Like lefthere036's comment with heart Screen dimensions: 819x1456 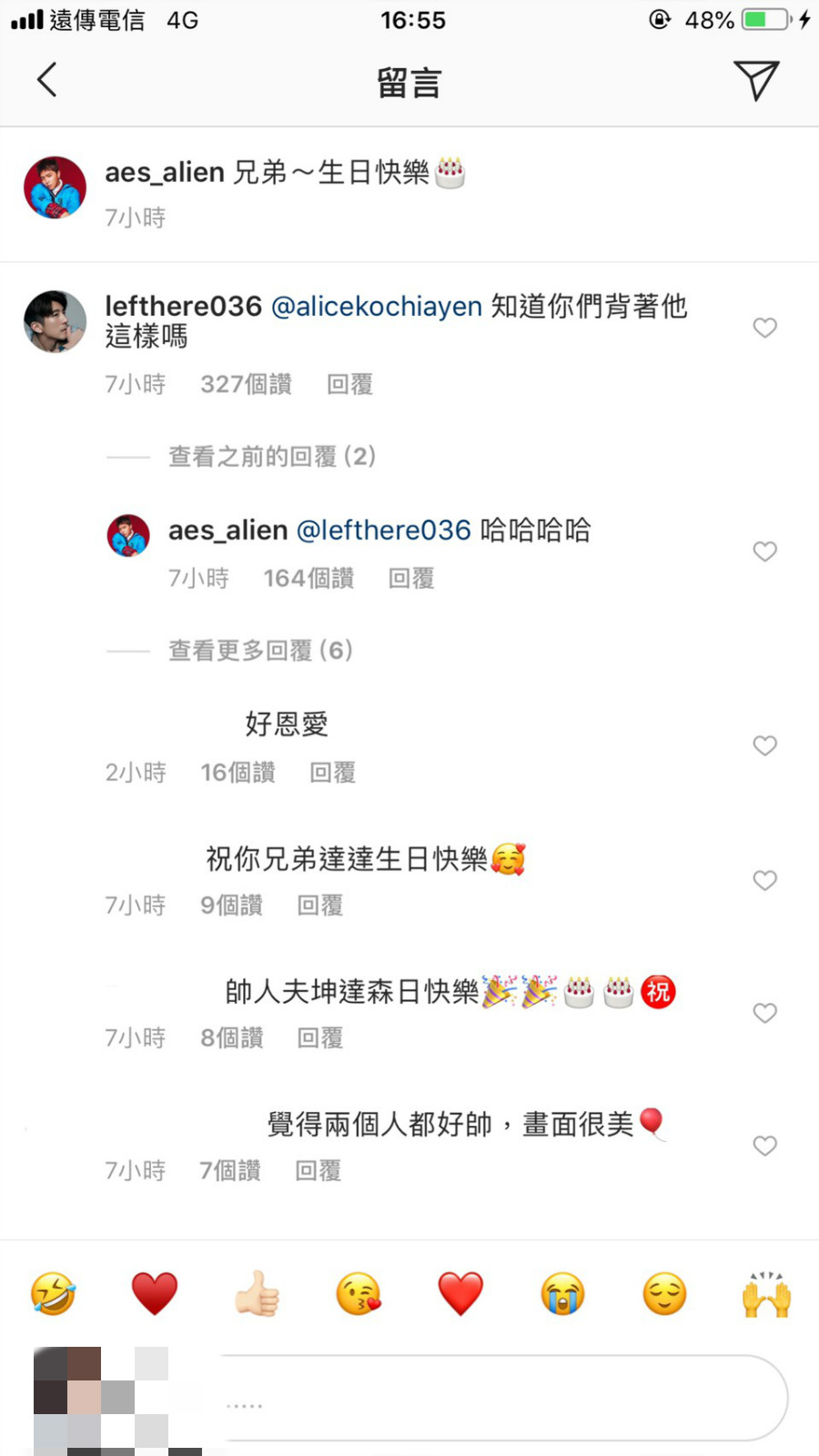point(765,328)
